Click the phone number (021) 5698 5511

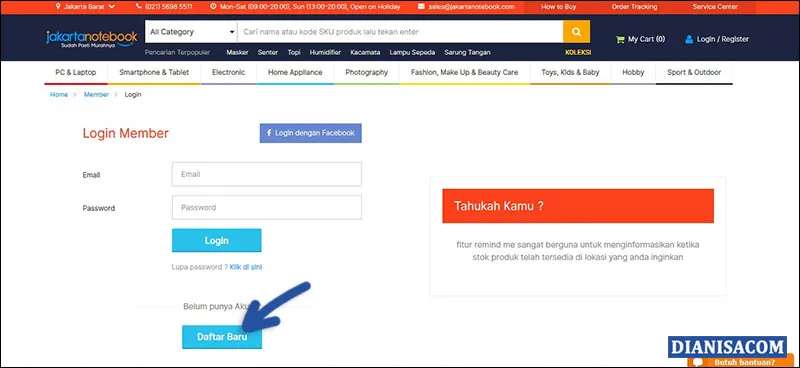pos(169,7)
